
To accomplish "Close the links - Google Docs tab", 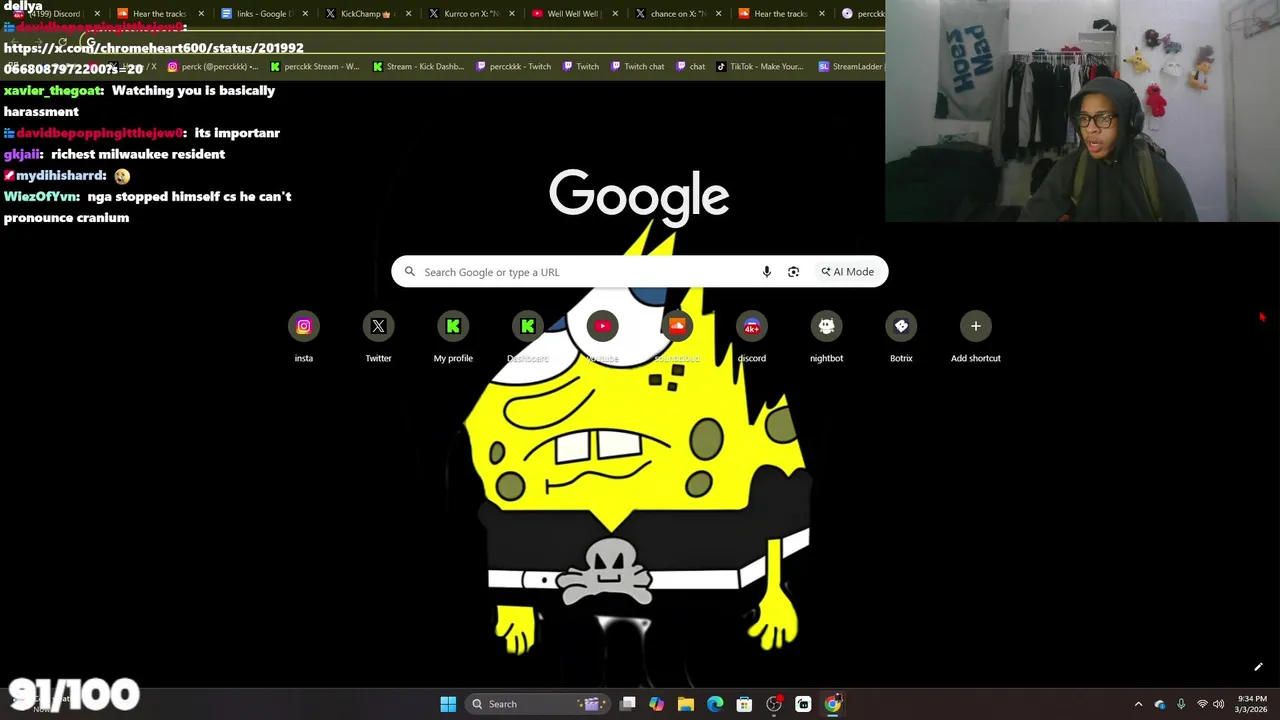I will 305,14.
